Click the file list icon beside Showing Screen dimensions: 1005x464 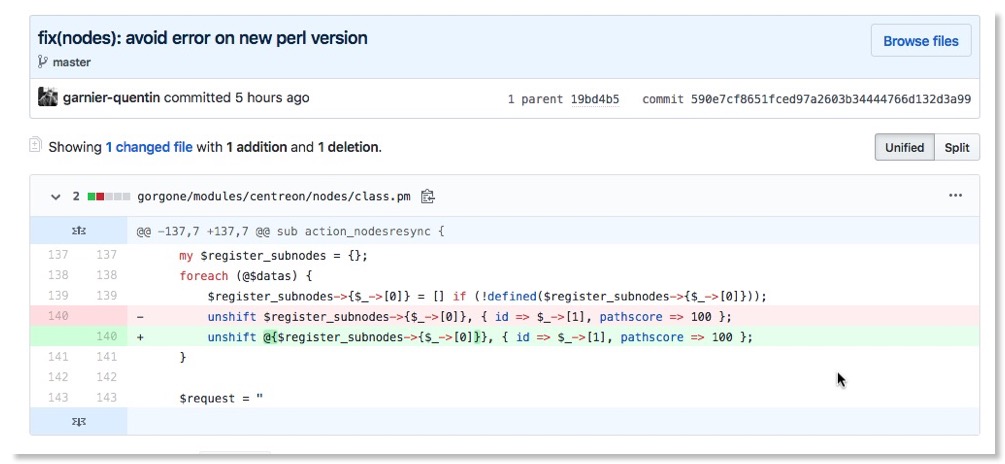[36, 146]
